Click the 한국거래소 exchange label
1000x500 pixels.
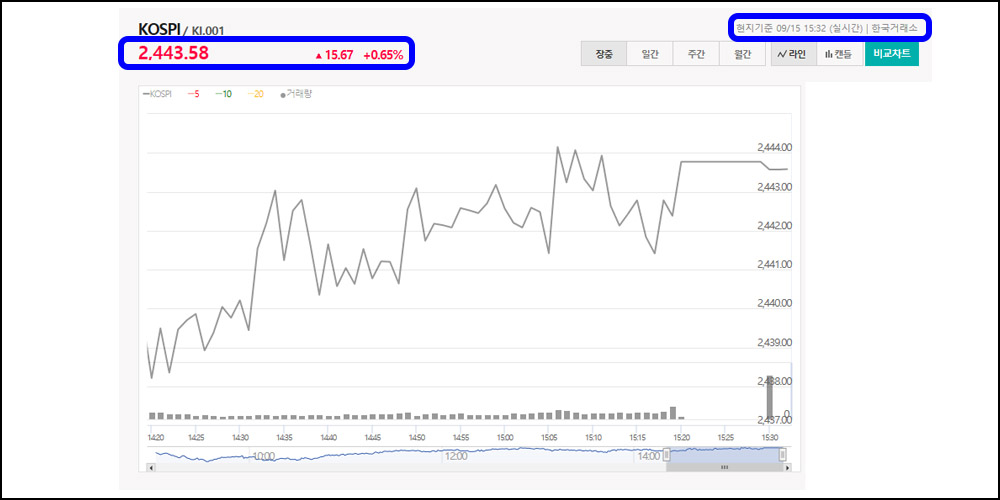[x=894, y=28]
